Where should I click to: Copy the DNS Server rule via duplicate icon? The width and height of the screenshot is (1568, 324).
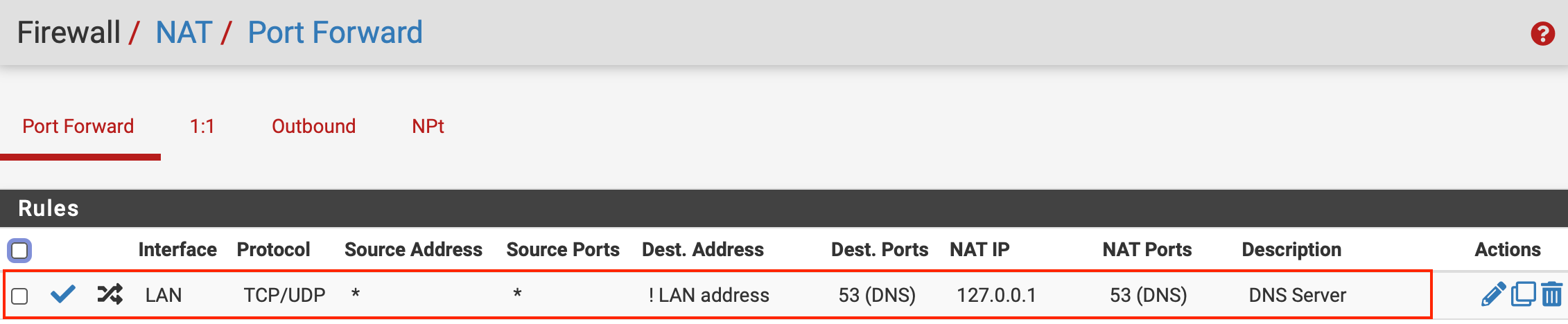click(x=1523, y=294)
